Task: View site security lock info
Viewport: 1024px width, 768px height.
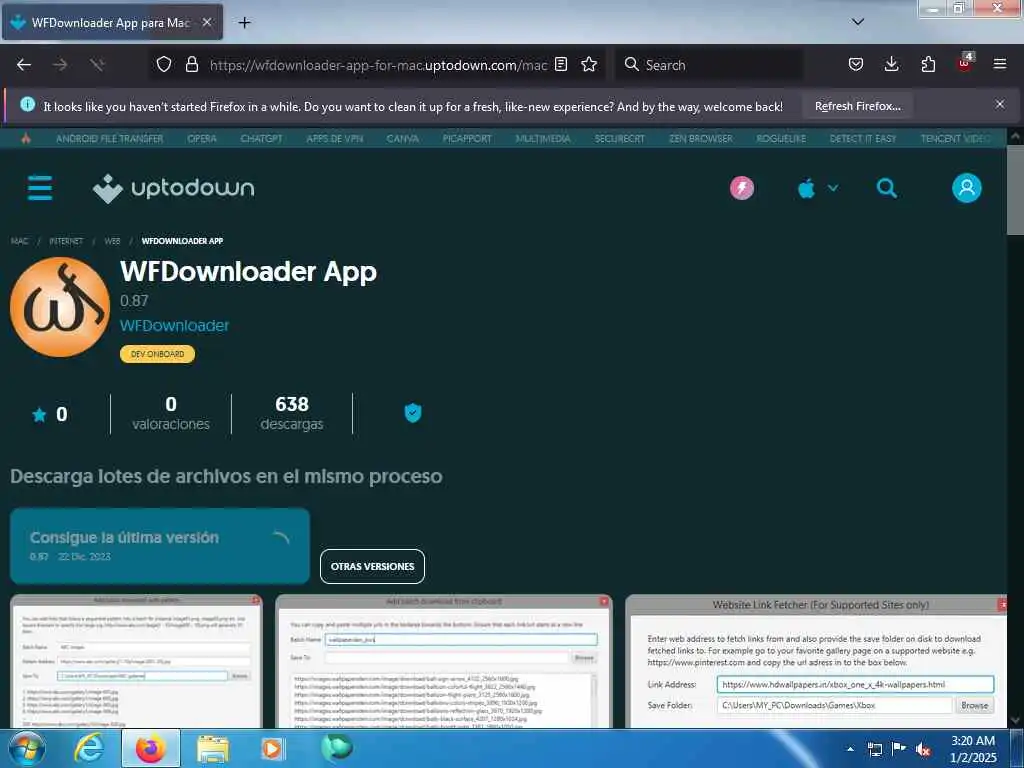Action: (191, 64)
